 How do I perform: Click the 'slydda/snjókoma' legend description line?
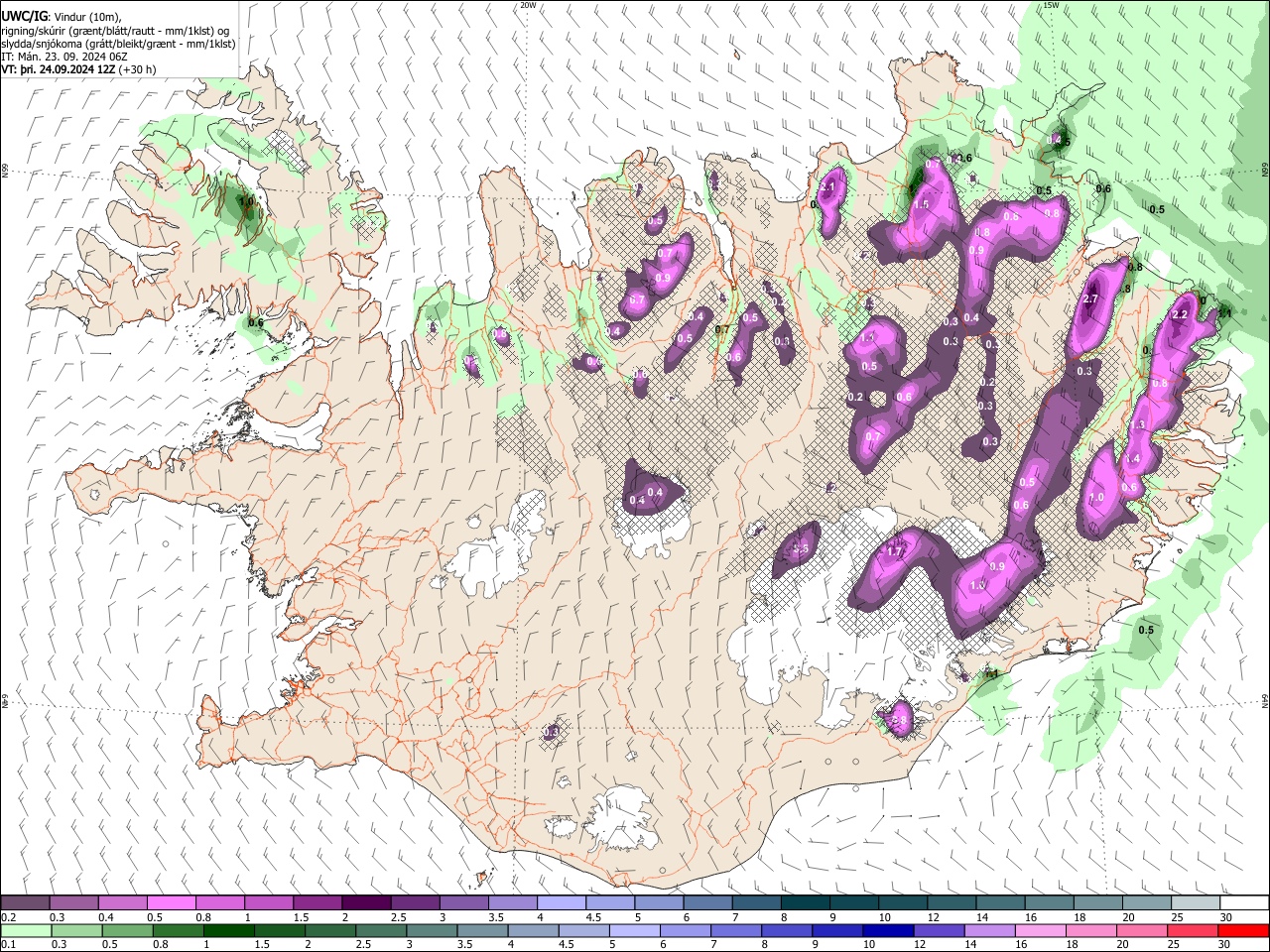click(118, 44)
